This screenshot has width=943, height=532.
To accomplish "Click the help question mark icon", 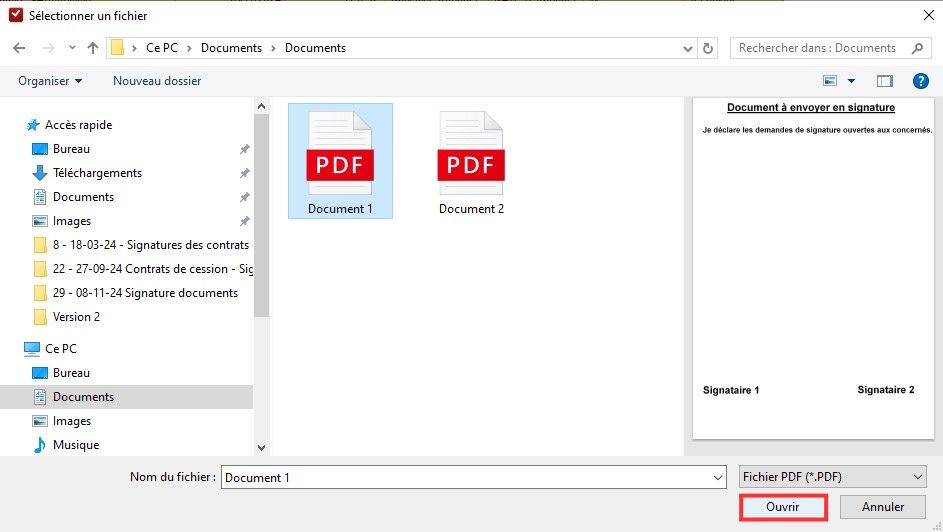I will (921, 81).
